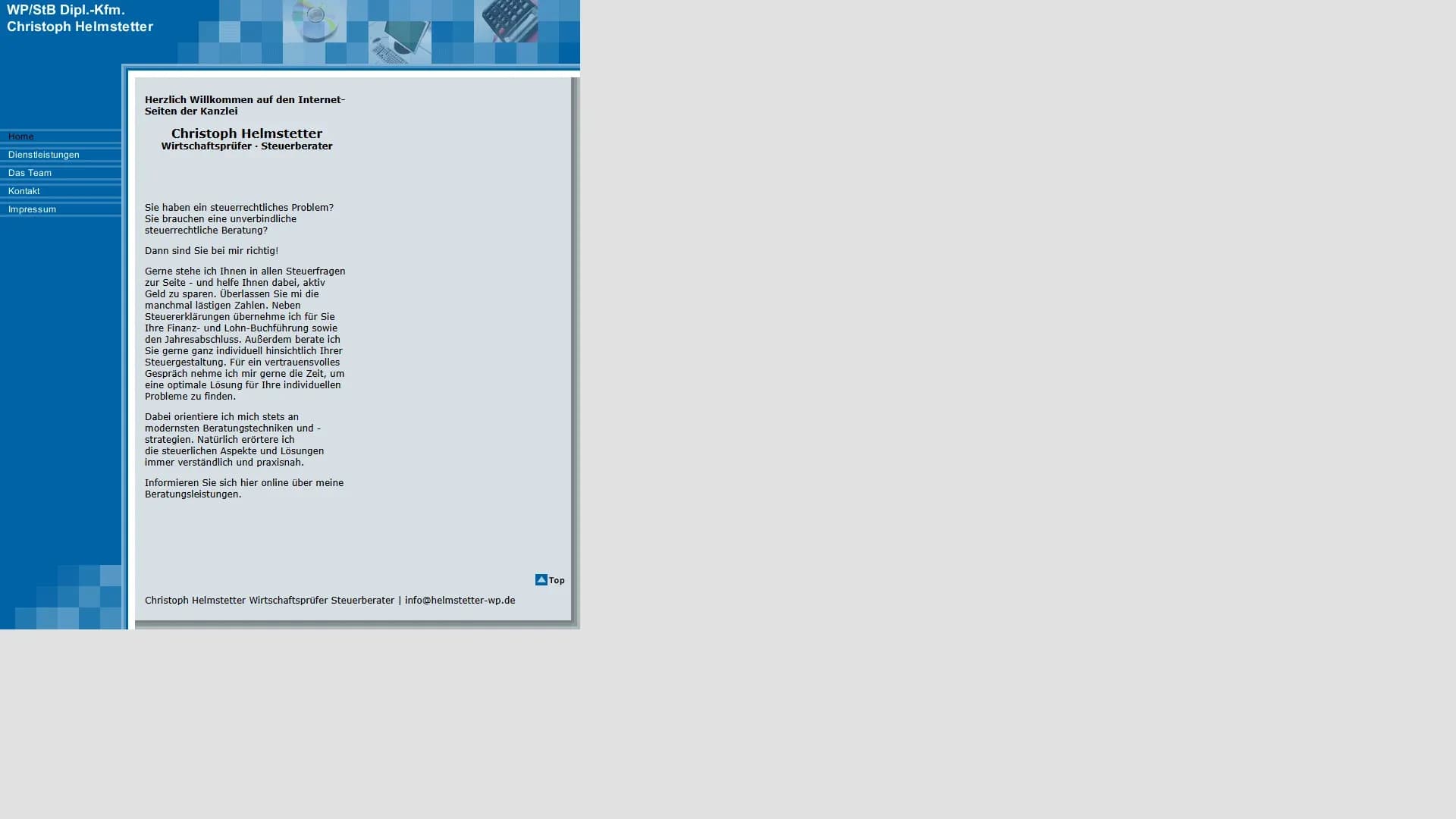Click the Wirtschaftsprüfer · Steuerberater subtitle
The width and height of the screenshot is (1456, 819).
(246, 146)
